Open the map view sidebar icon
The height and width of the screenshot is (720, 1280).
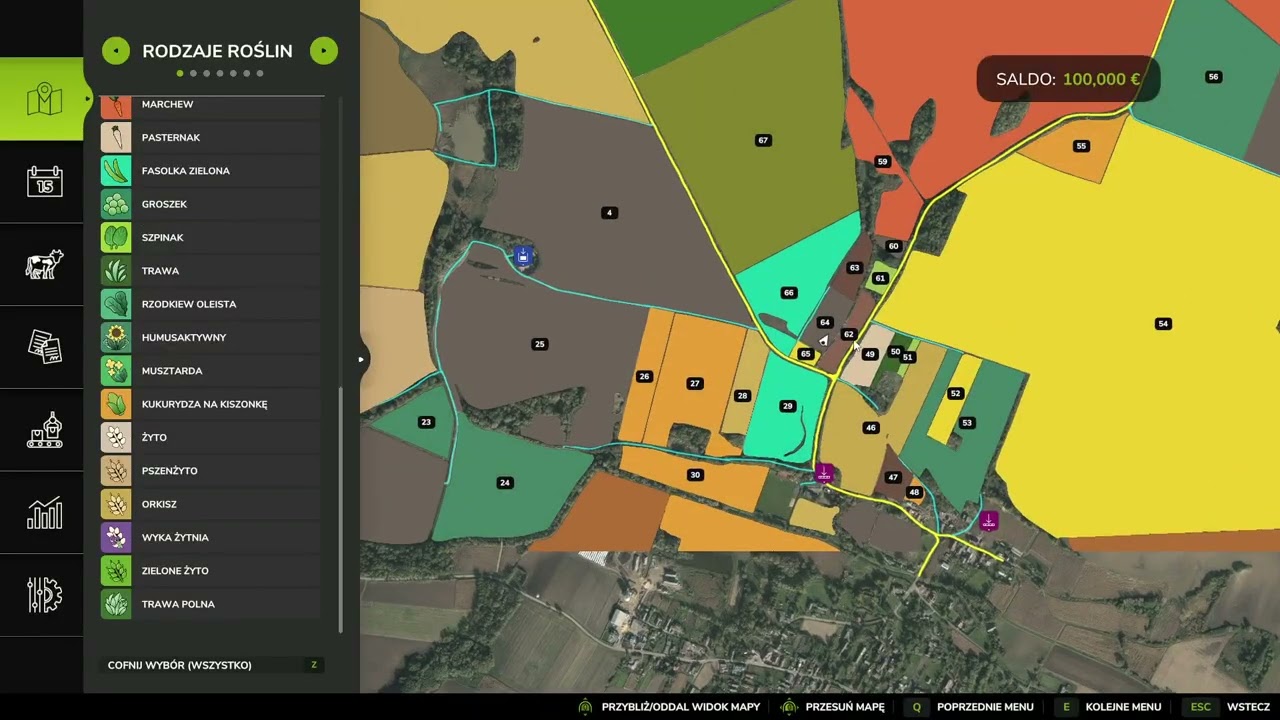point(44,99)
